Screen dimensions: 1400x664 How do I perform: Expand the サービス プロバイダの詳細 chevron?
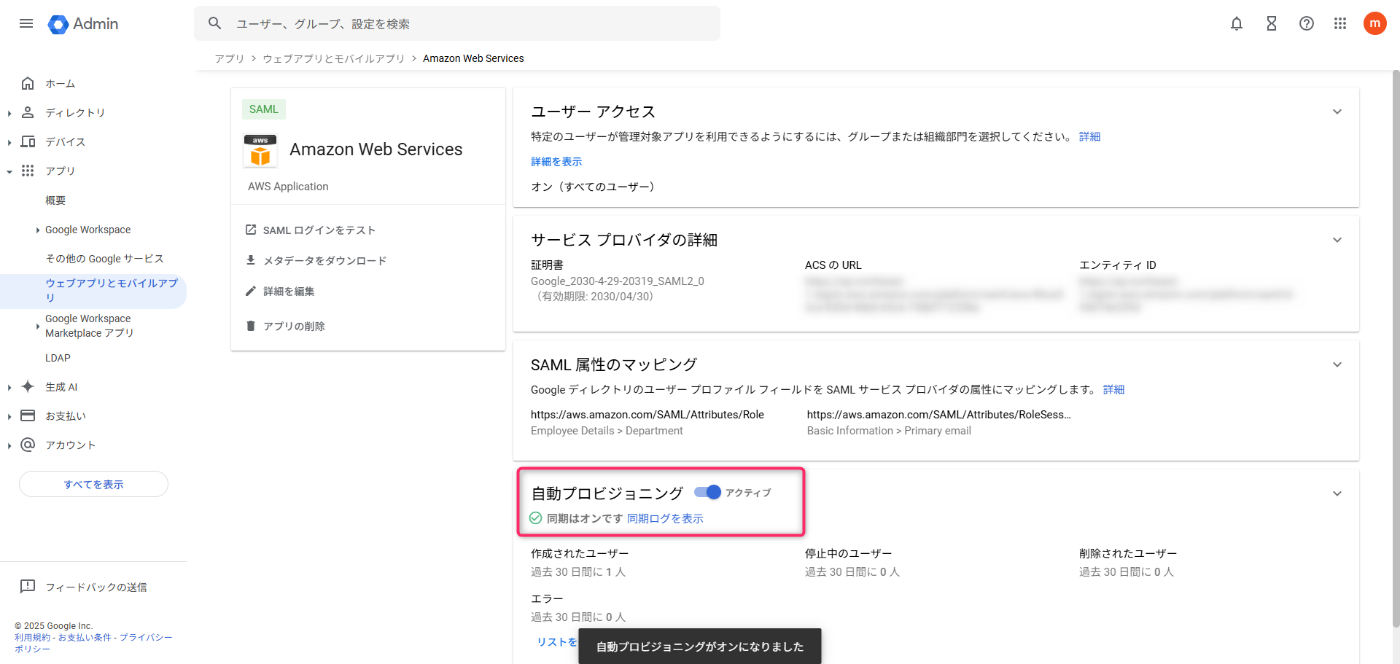1337,240
